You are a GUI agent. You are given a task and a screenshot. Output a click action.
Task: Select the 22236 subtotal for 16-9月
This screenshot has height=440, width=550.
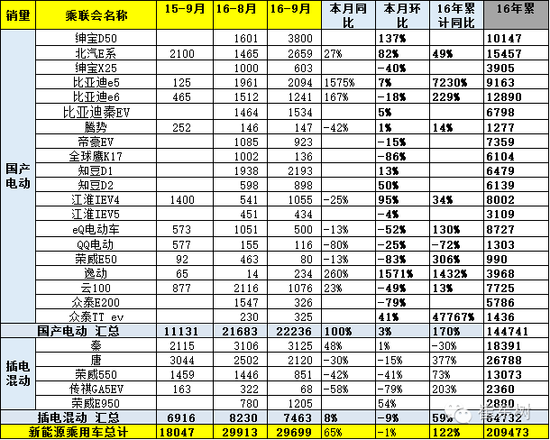point(294,331)
